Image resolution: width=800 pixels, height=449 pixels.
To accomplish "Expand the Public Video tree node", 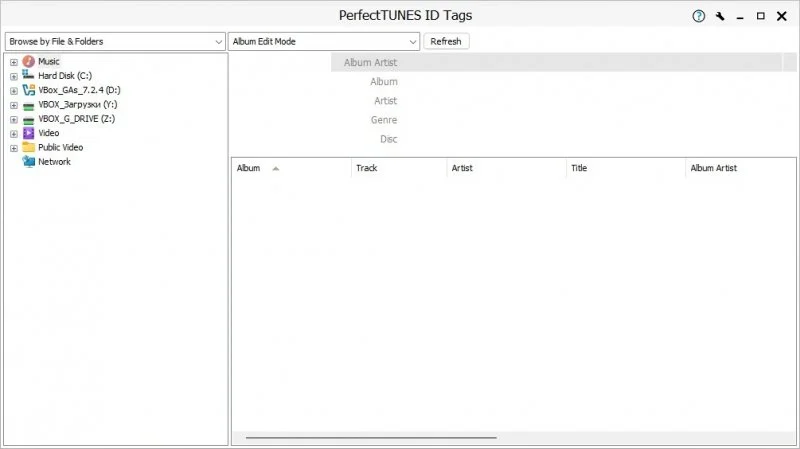I will pyautogui.click(x=14, y=148).
